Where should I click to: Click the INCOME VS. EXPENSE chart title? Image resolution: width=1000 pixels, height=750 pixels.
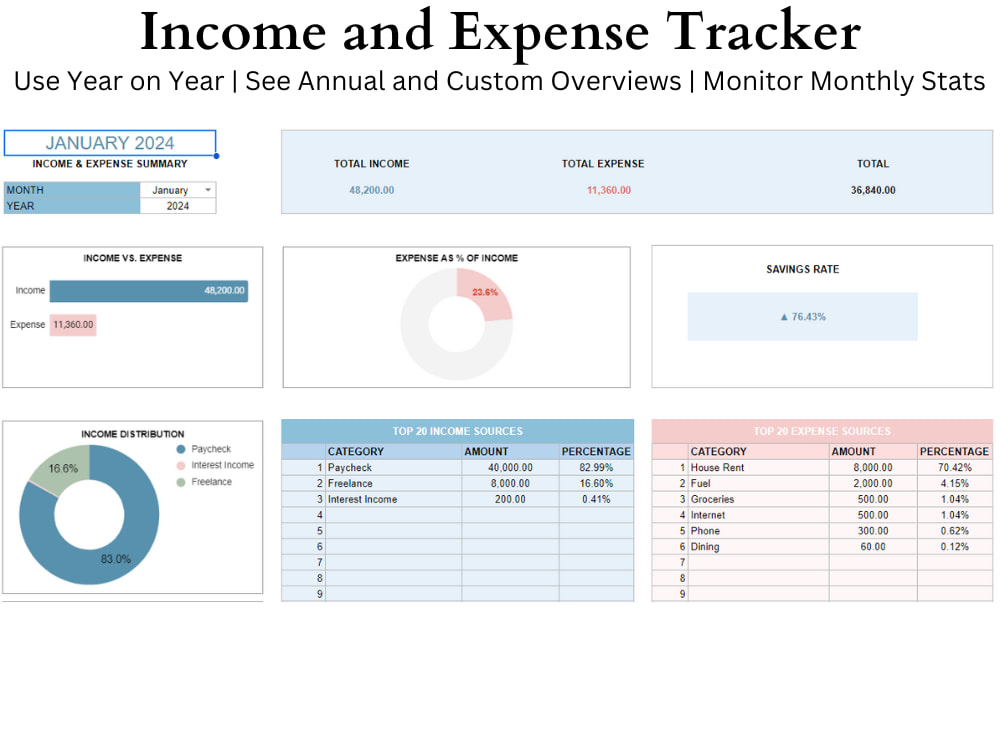[133, 258]
